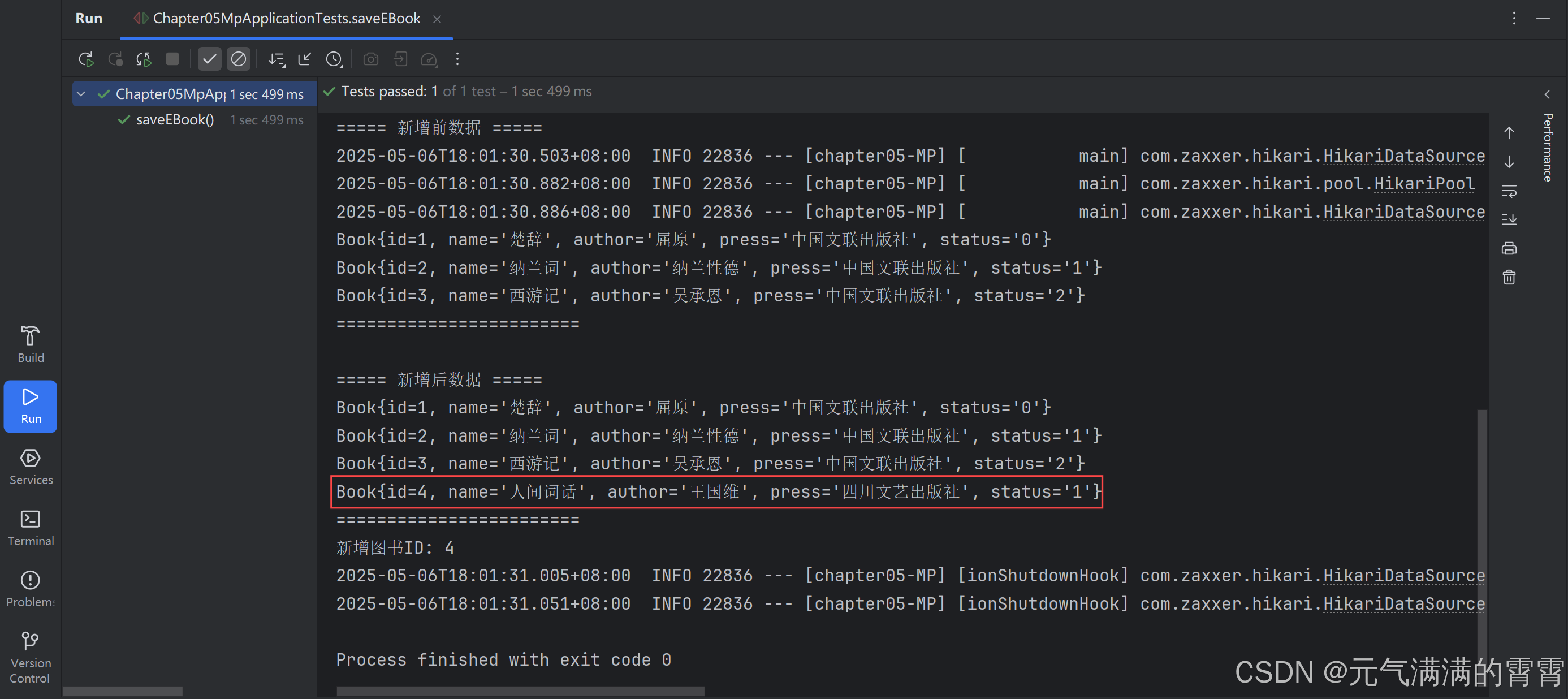Toggle Show Ignored tests button
1568x699 pixels.
coord(238,59)
